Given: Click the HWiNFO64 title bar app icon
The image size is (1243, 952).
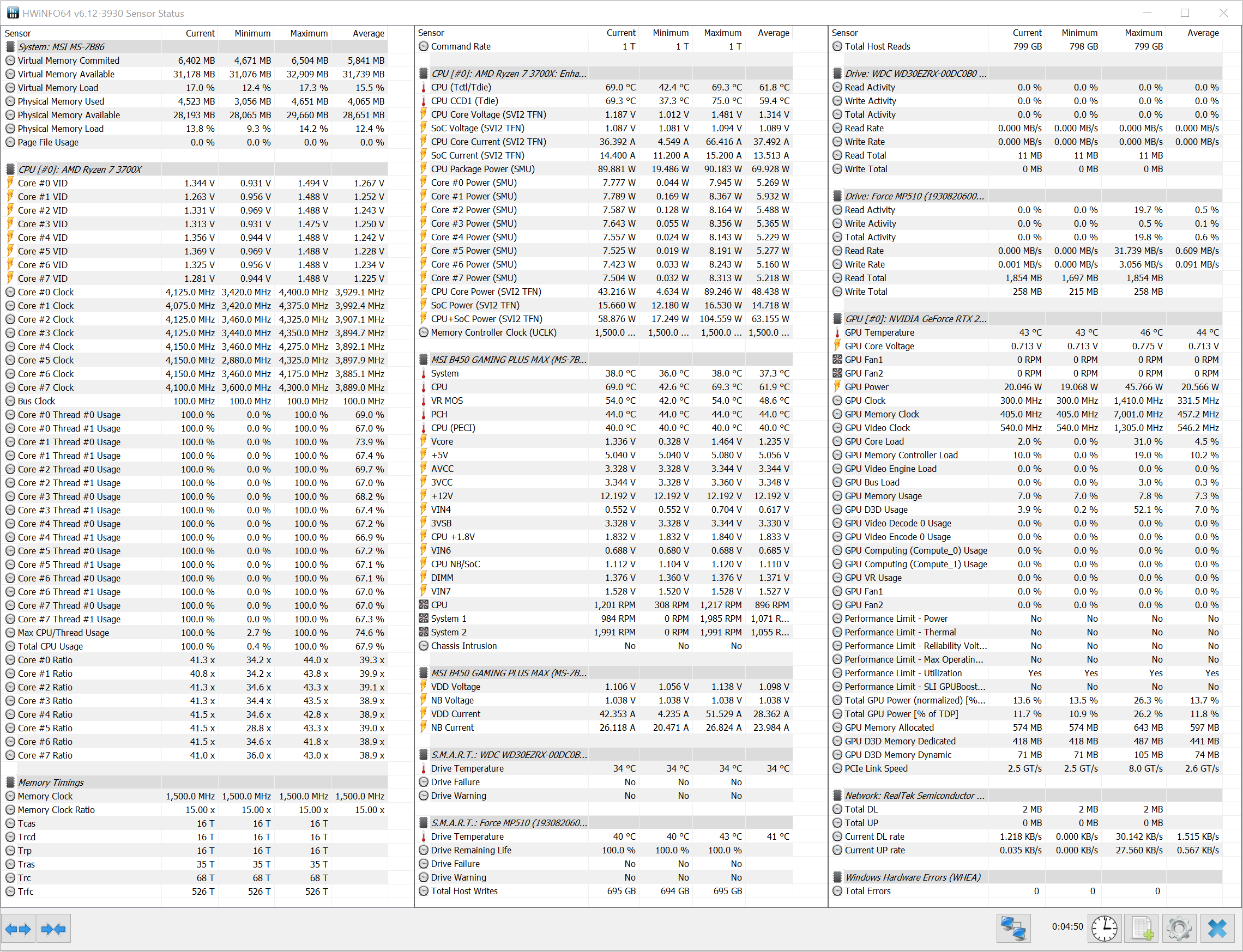Looking at the screenshot, I should point(13,13).
